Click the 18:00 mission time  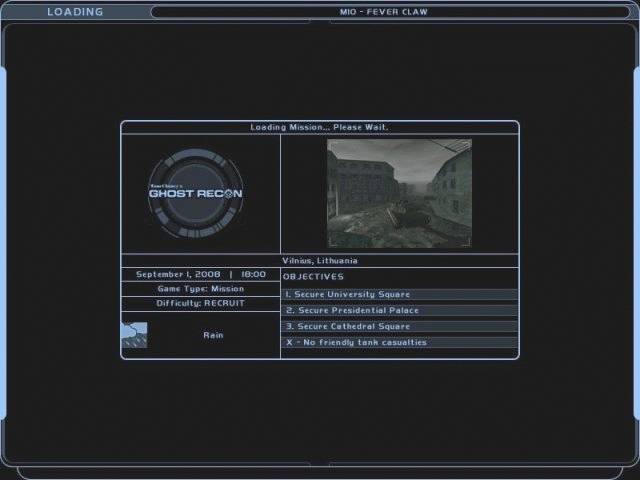(253, 274)
